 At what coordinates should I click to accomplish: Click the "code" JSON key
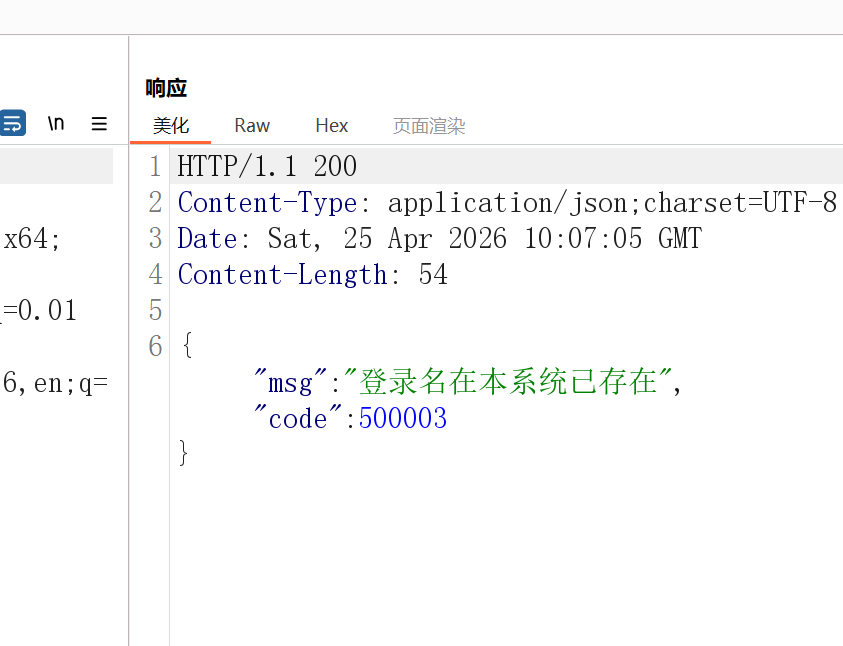298,419
